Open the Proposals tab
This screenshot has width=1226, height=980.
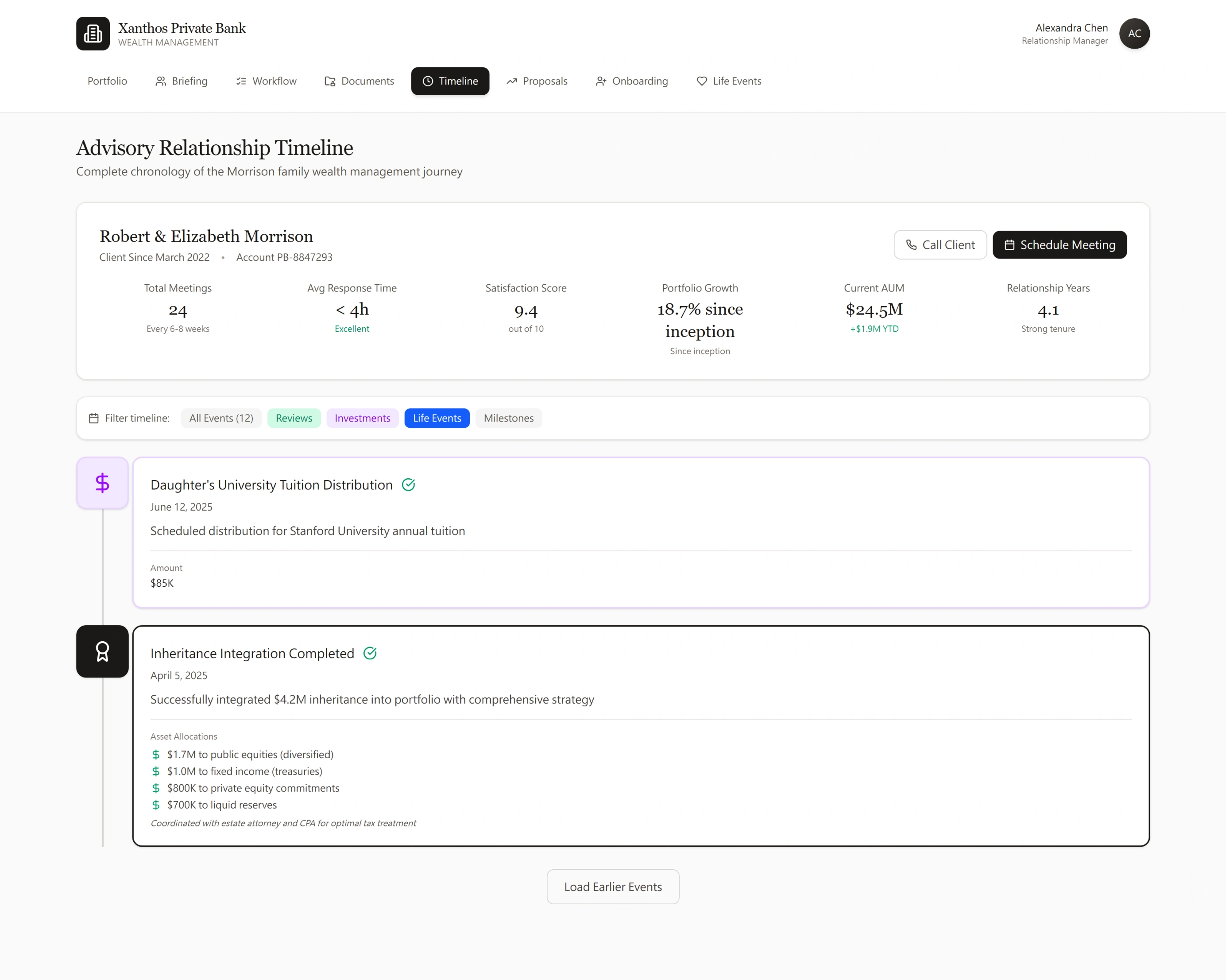point(537,81)
